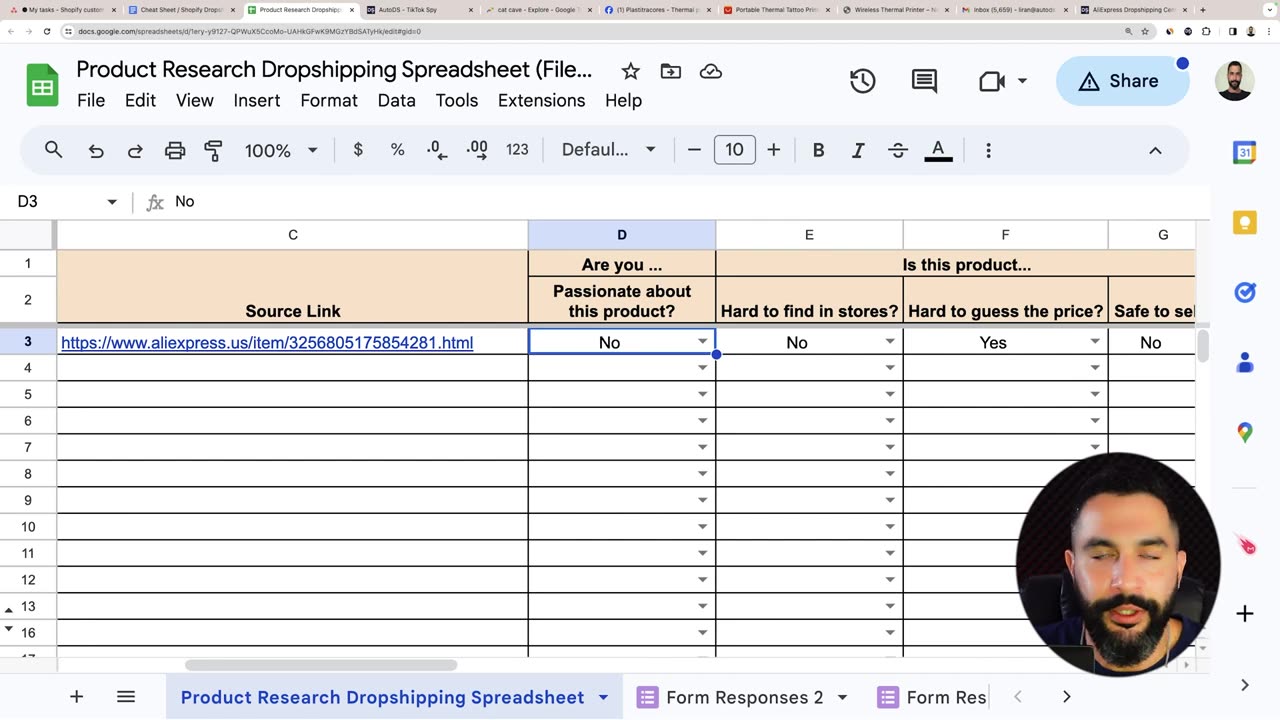Toggle bold formatting
1280x720 pixels.
[x=818, y=150]
